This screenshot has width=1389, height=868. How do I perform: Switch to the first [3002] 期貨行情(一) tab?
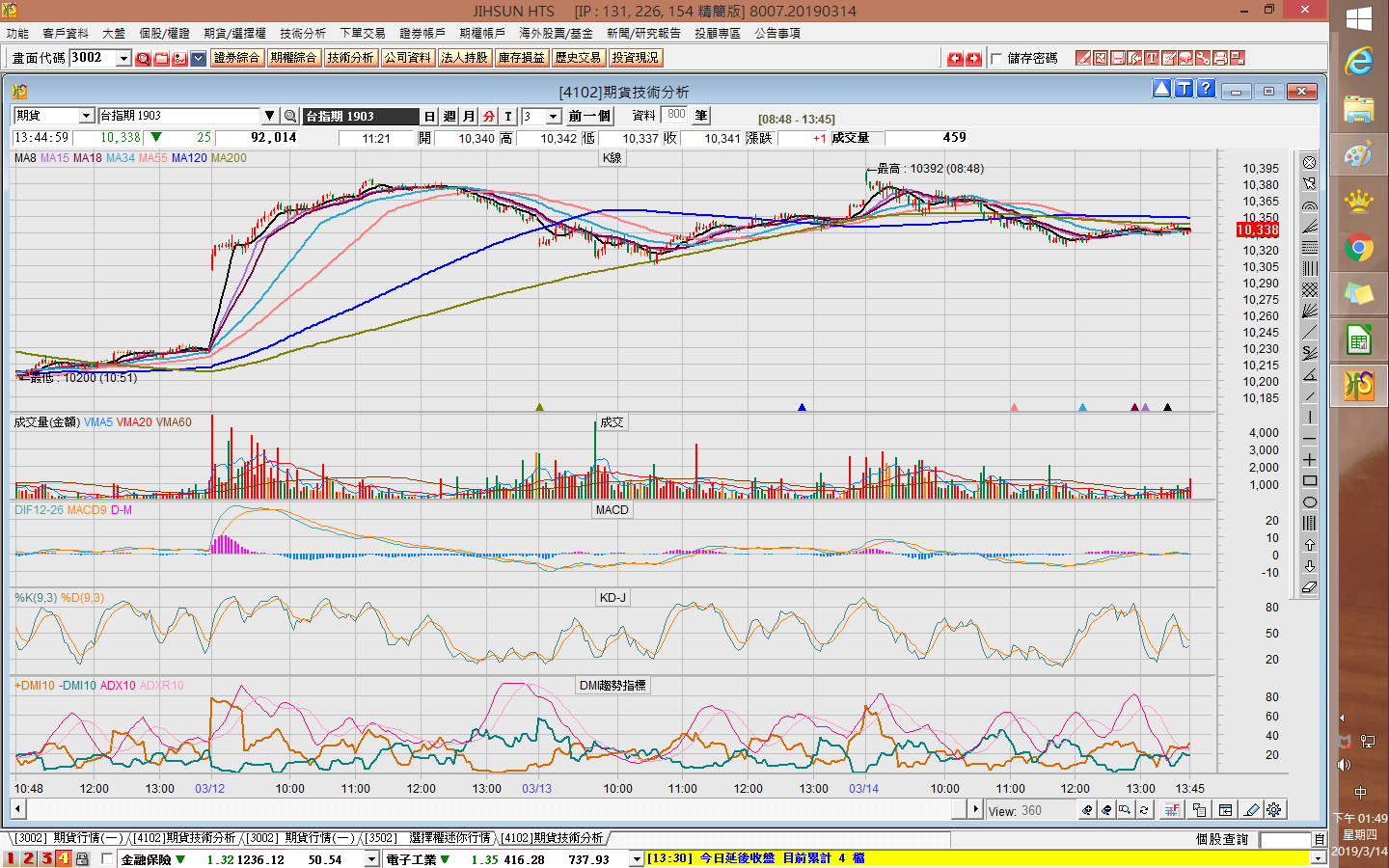tap(68, 838)
